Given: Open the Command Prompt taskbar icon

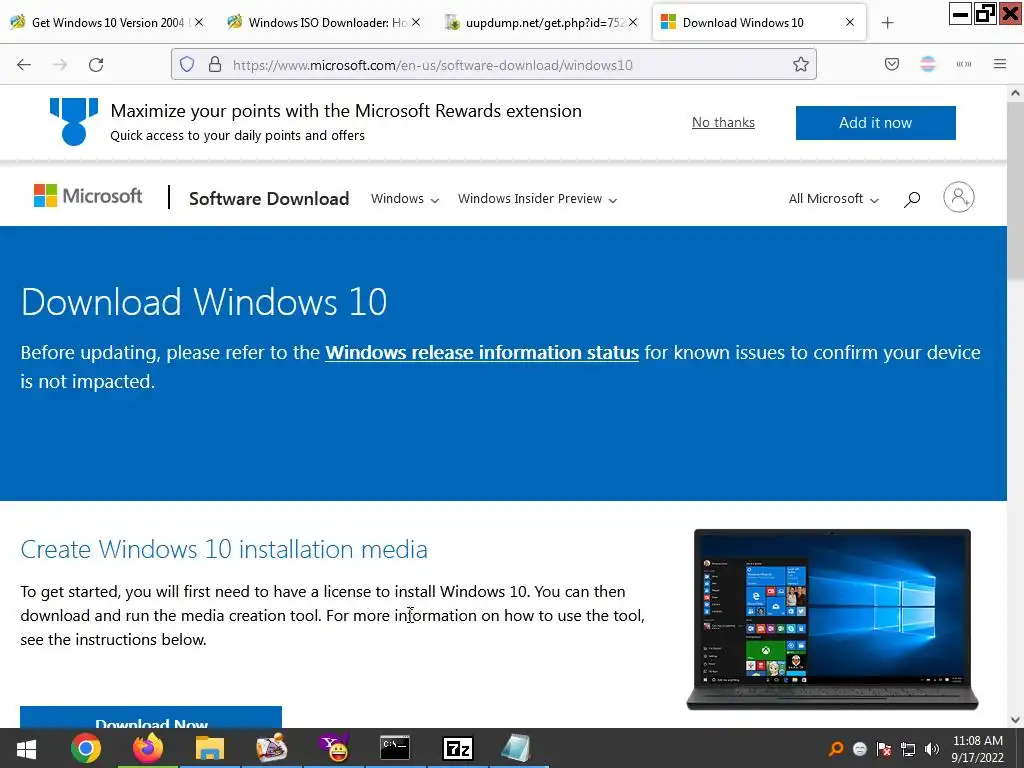Looking at the screenshot, I should click(x=395, y=748).
